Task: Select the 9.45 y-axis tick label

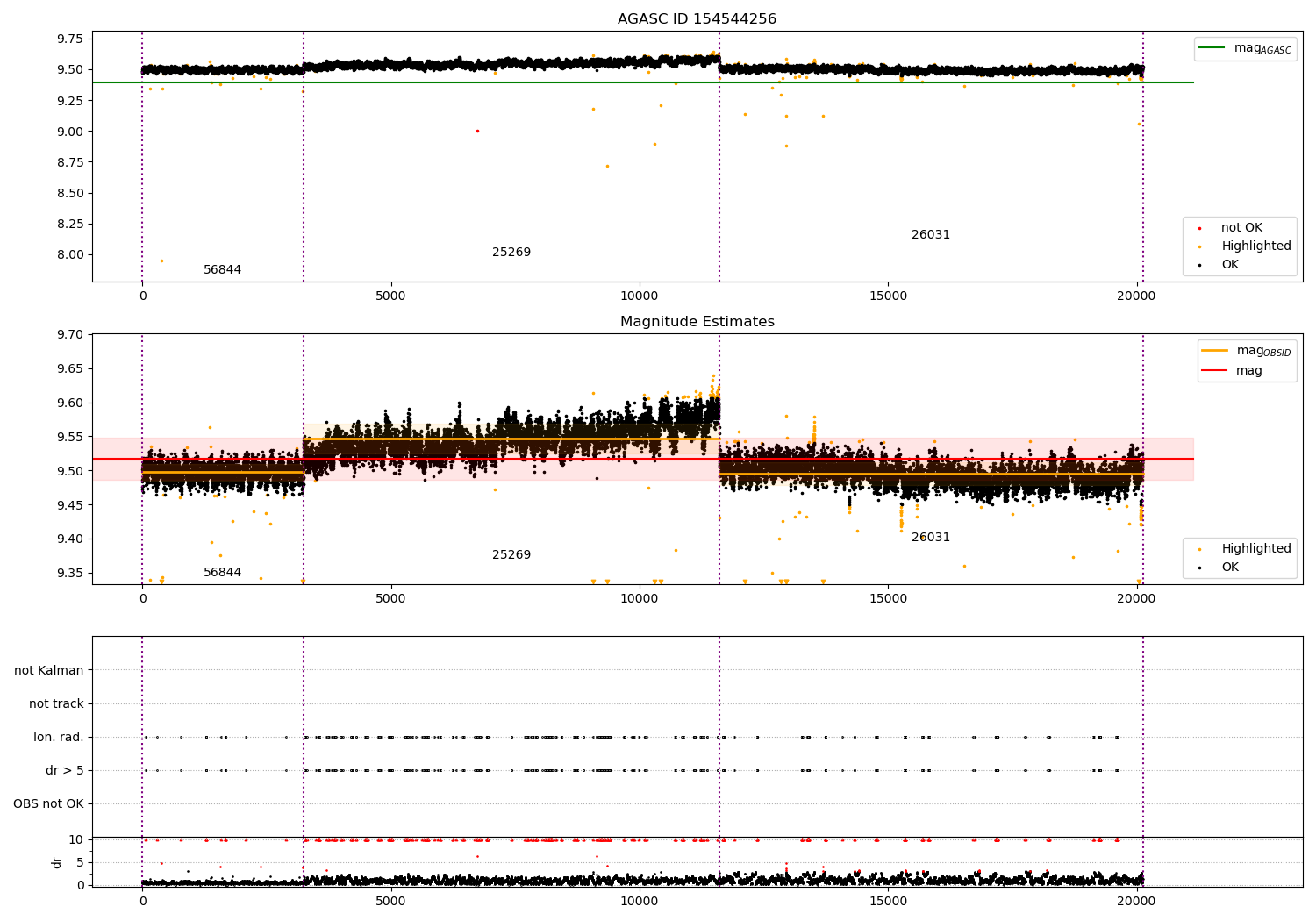Action: click(x=69, y=505)
